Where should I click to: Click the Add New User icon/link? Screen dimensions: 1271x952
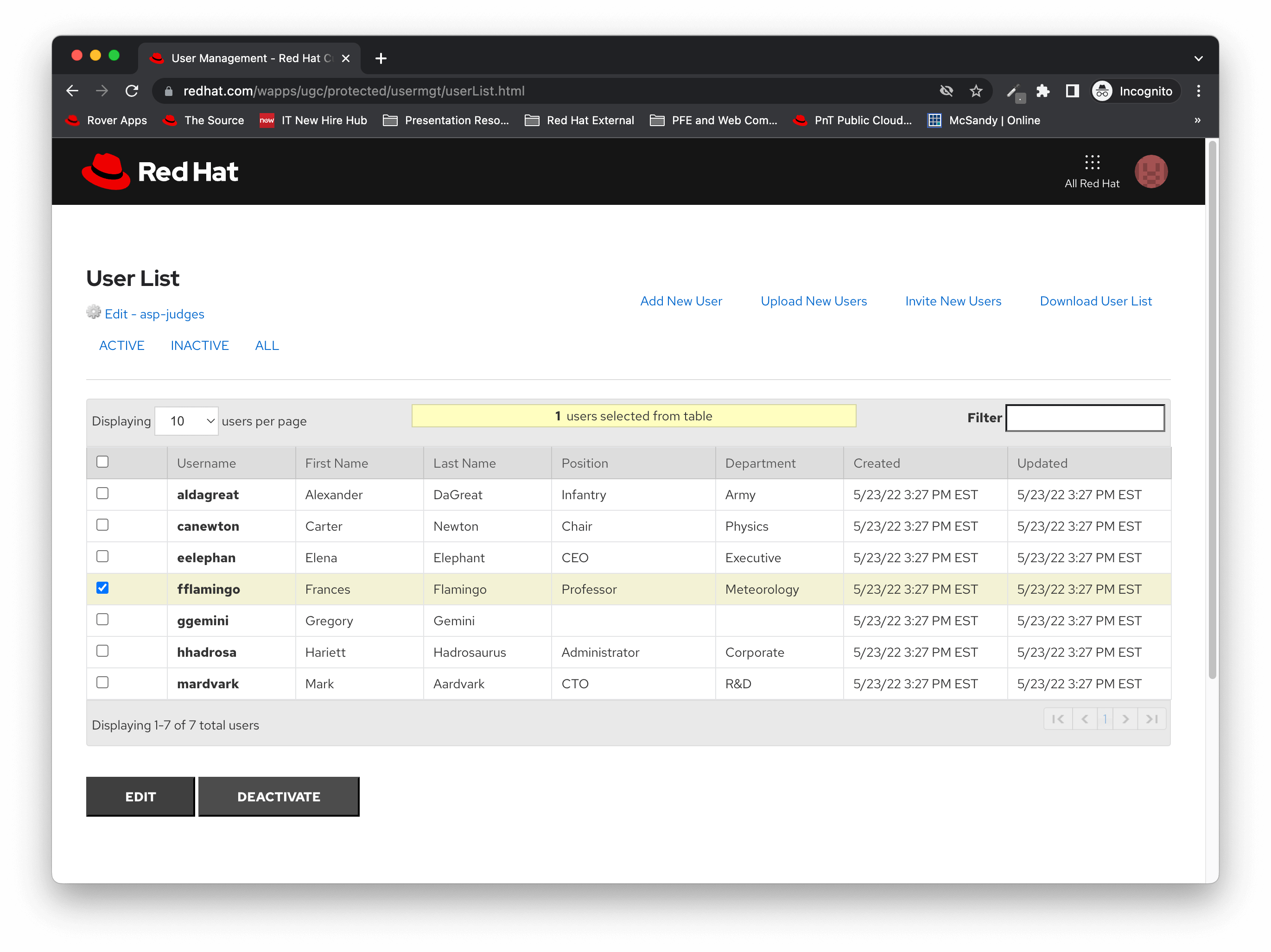681,300
